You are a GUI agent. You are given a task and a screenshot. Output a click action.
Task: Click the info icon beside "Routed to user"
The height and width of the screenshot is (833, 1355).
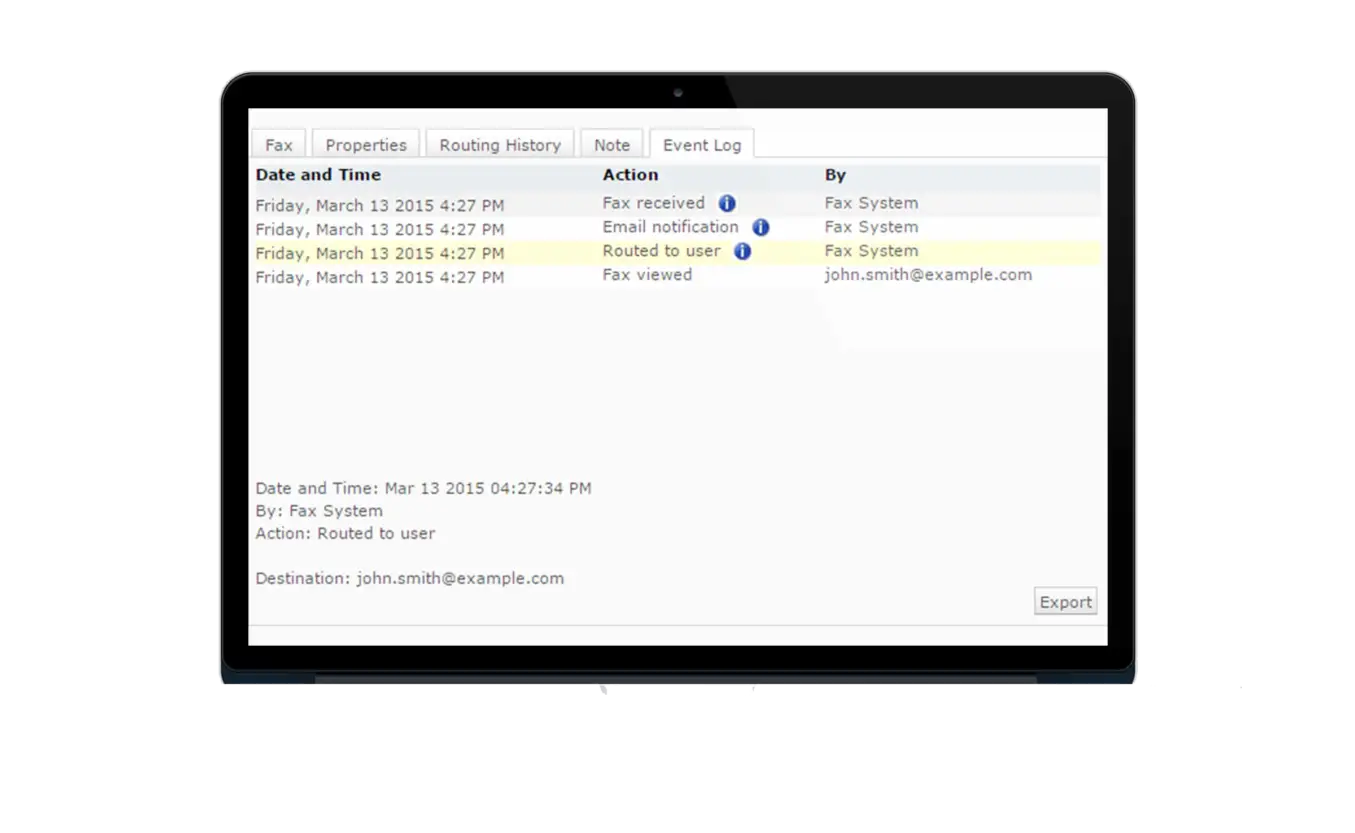pyautogui.click(x=741, y=252)
